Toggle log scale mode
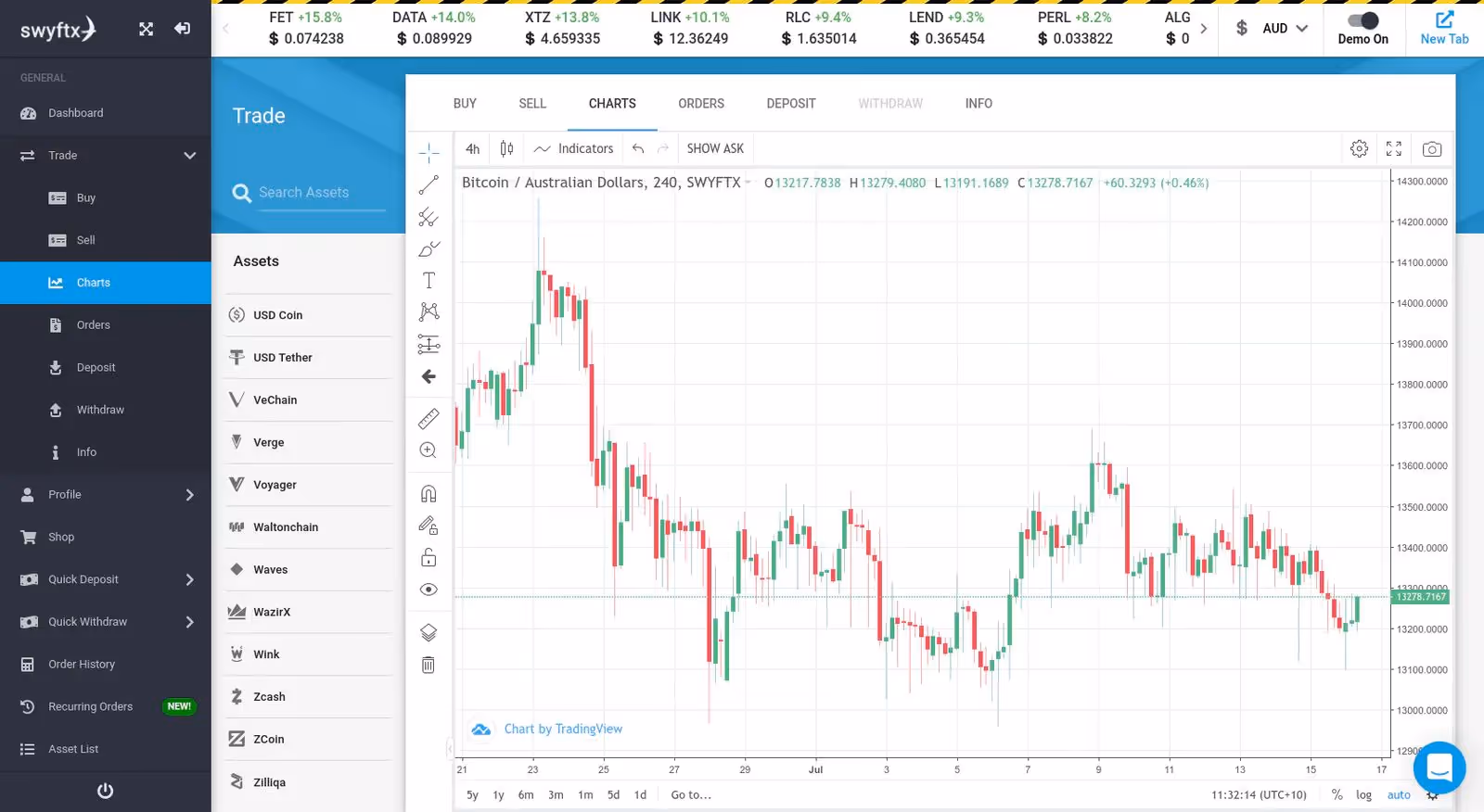The image size is (1484, 812). click(1363, 794)
